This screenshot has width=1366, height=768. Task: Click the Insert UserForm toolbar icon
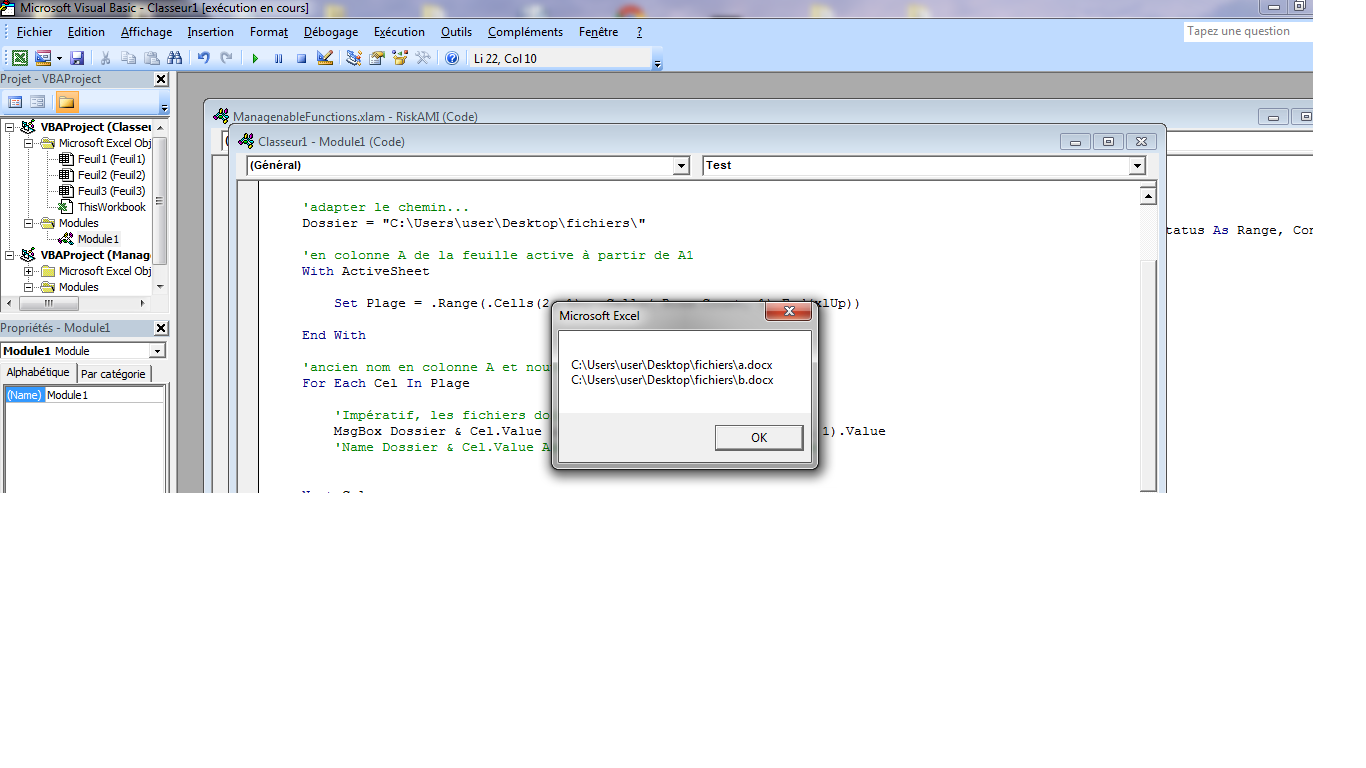click(43, 58)
